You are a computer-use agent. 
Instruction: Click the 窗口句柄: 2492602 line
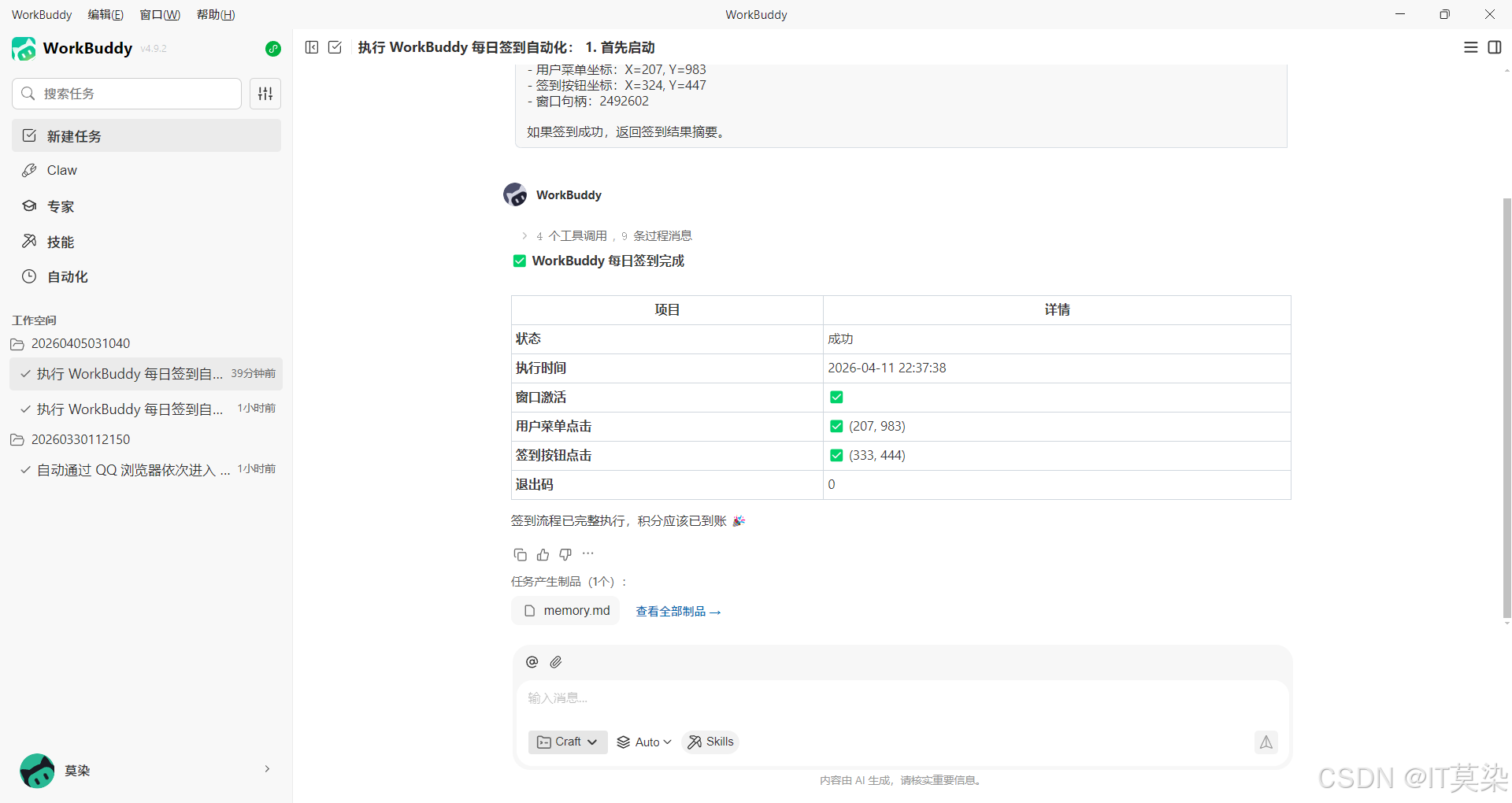point(588,101)
